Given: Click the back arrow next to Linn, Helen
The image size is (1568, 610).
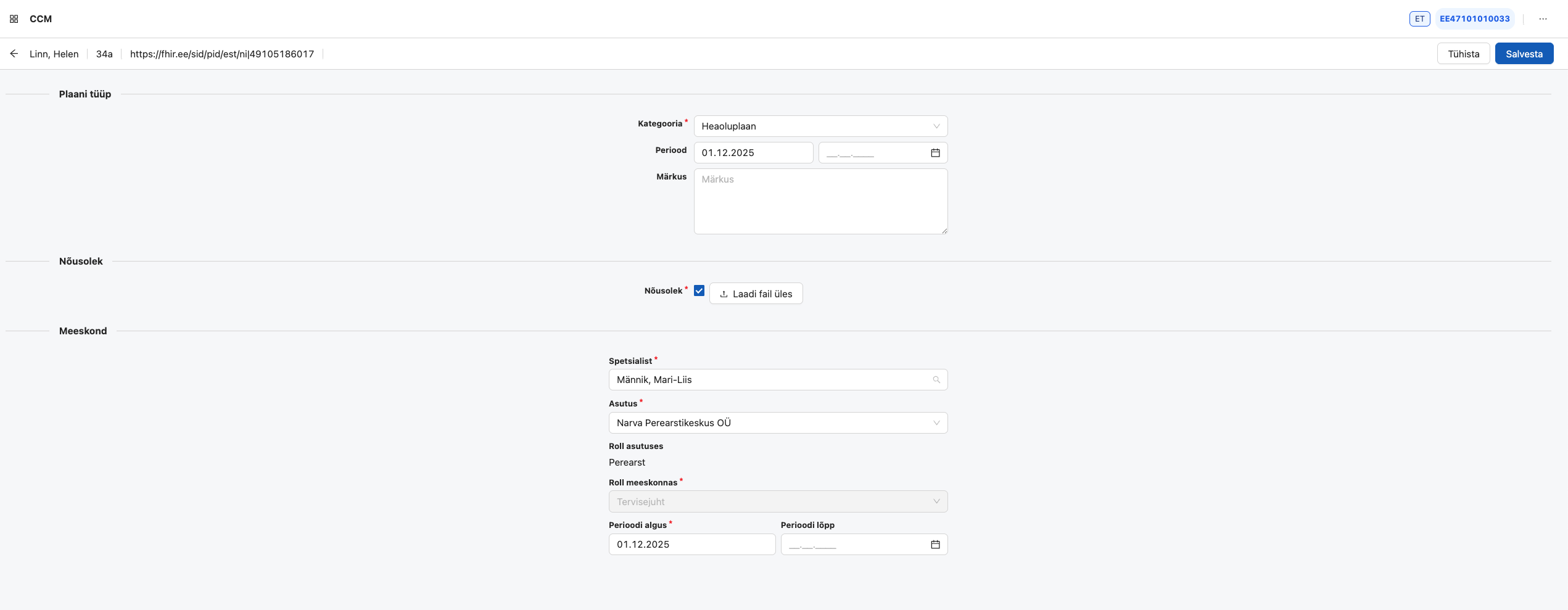Looking at the screenshot, I should coord(14,53).
